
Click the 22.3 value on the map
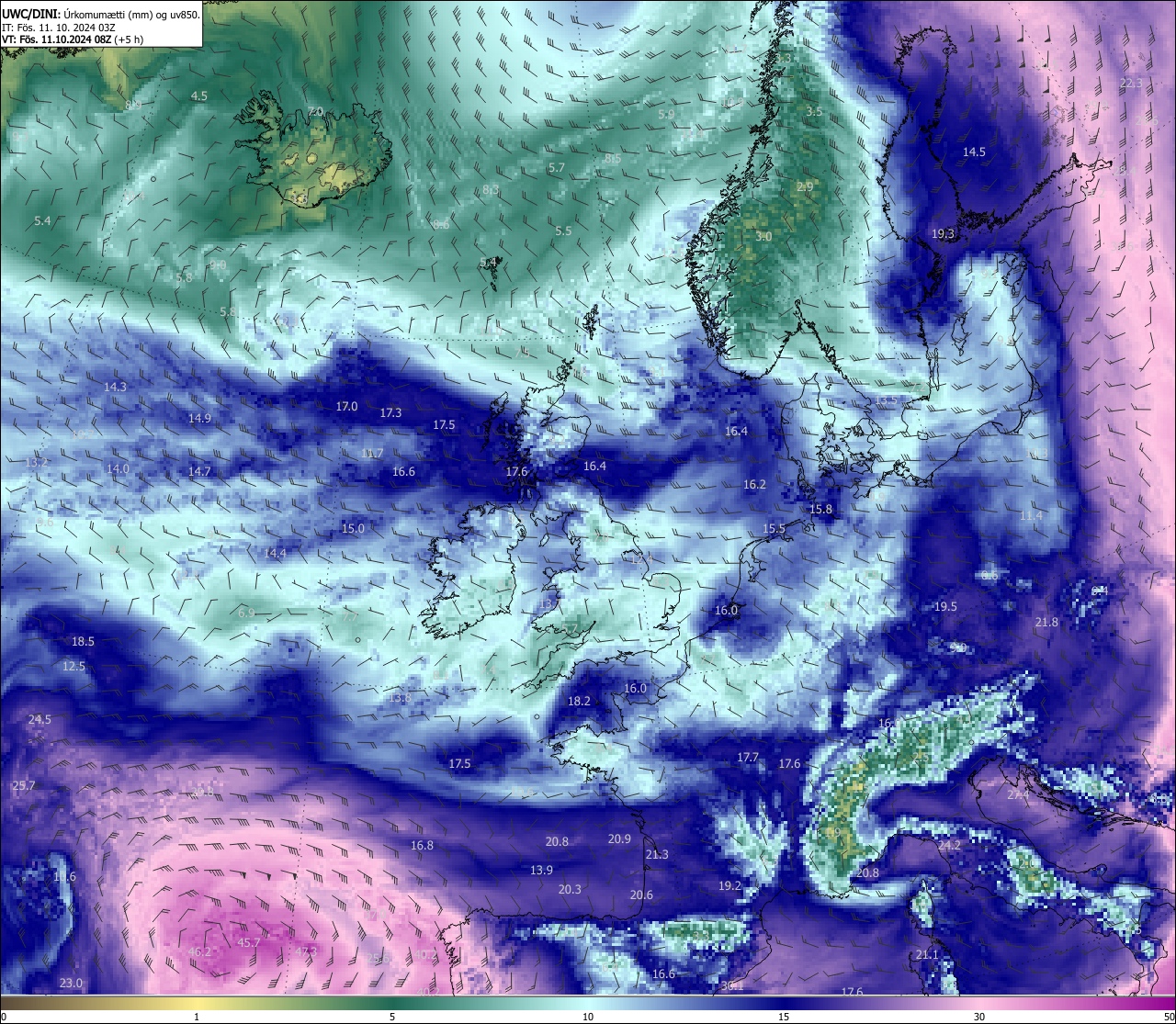(x=1131, y=83)
